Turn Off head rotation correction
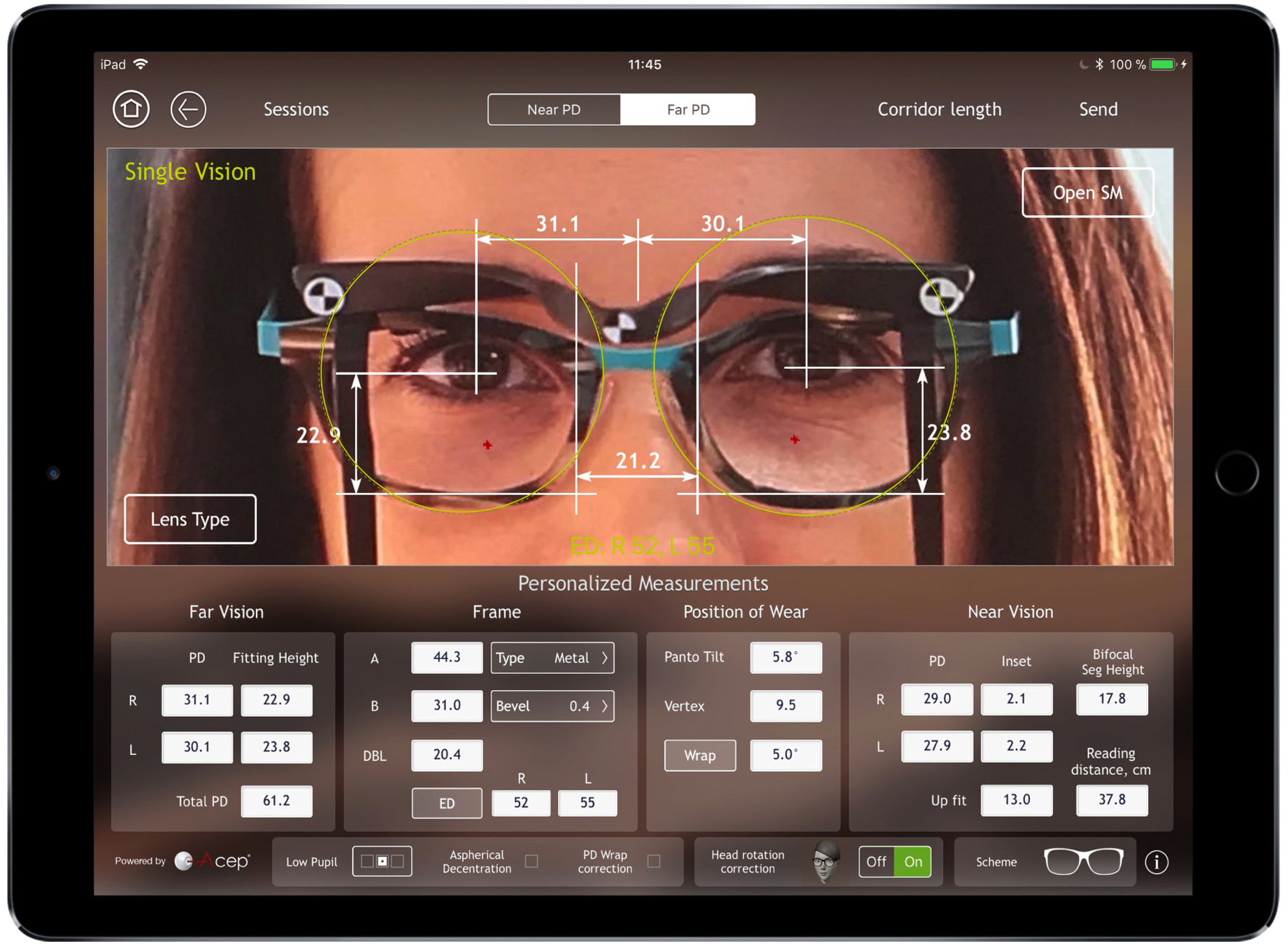1288x944 pixels. click(x=876, y=861)
